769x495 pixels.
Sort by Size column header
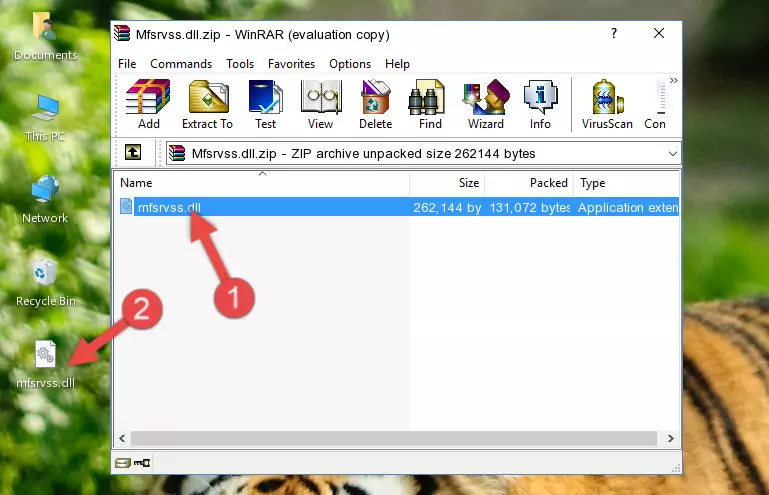[x=447, y=183]
